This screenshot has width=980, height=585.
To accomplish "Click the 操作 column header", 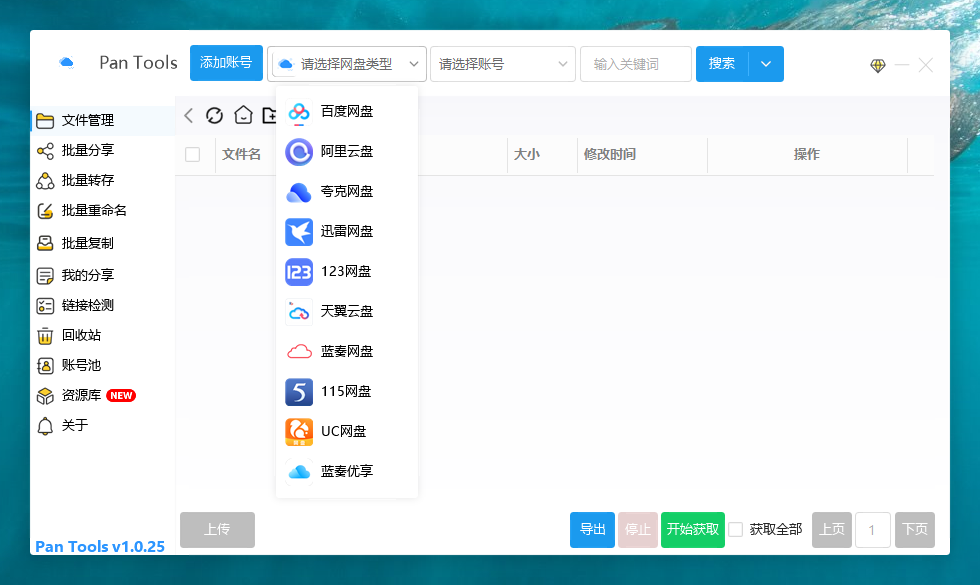I will (806, 154).
